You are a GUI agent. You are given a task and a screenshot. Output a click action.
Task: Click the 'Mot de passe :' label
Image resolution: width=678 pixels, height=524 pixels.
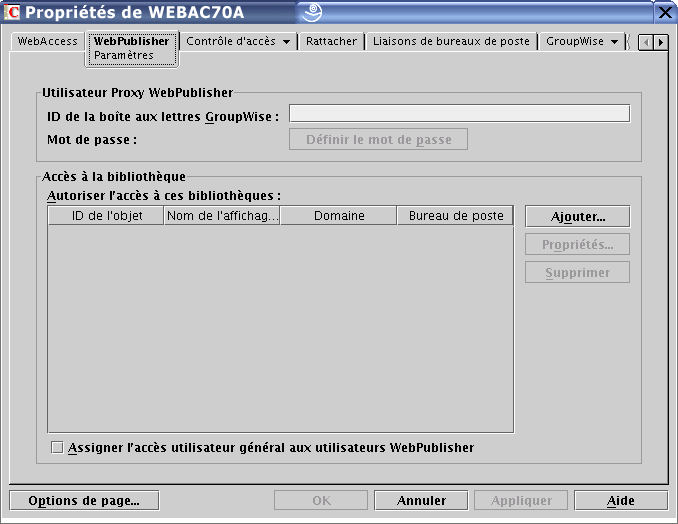coord(92,140)
